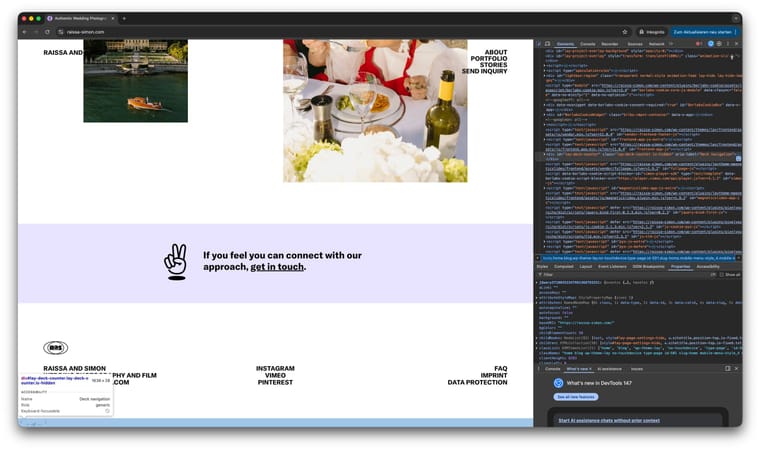
Task: Click the Properties filter funnel icon
Action: pos(539,274)
